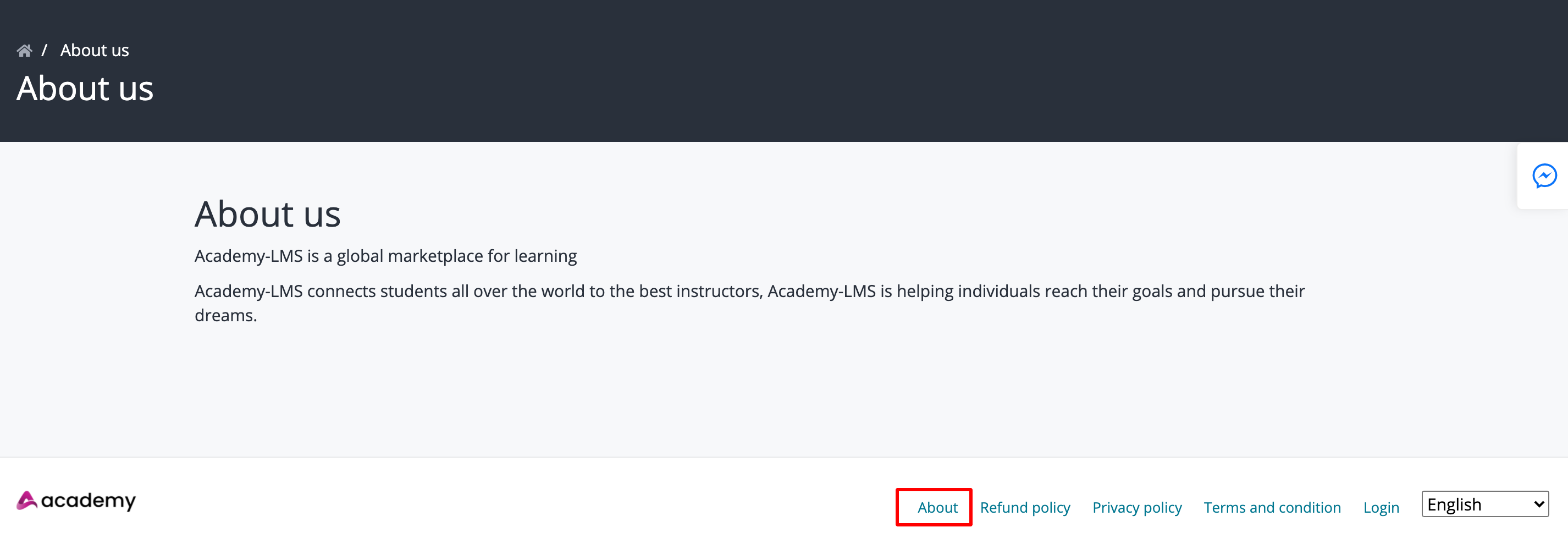Image resolution: width=1568 pixels, height=549 pixels.
Task: Launch the Messenger support chat bubble
Action: pyautogui.click(x=1544, y=175)
